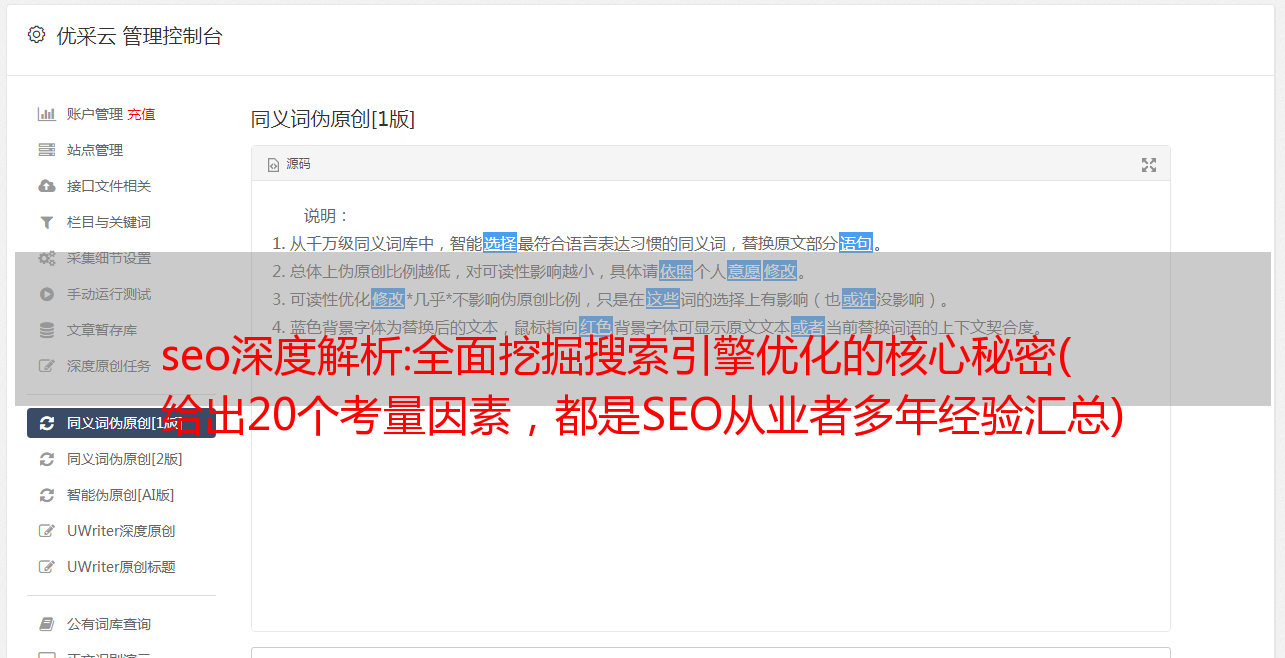Open 账户管理 bar chart icon

tap(46, 114)
